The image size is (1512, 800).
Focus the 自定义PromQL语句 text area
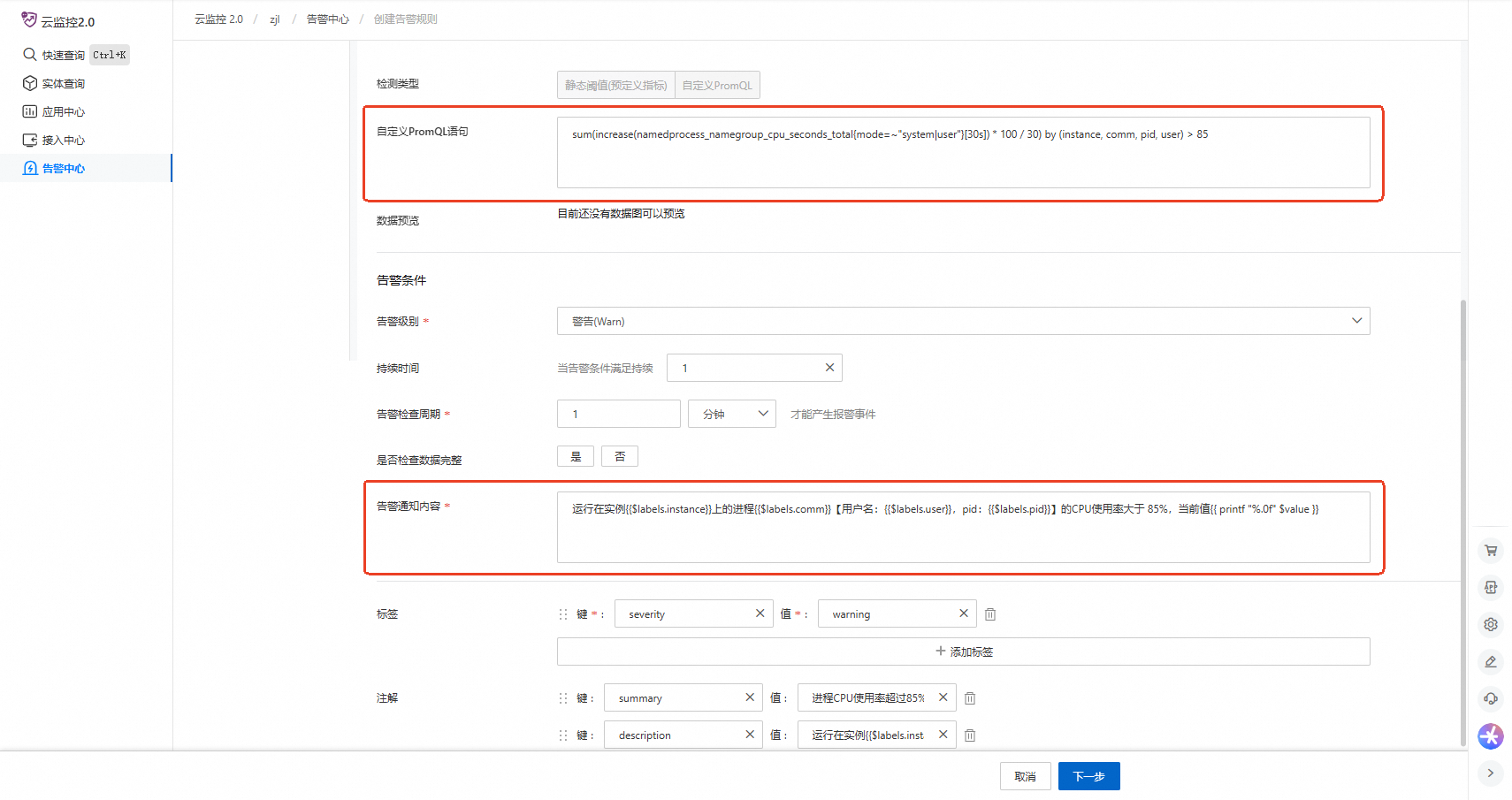pyautogui.click(x=964, y=152)
